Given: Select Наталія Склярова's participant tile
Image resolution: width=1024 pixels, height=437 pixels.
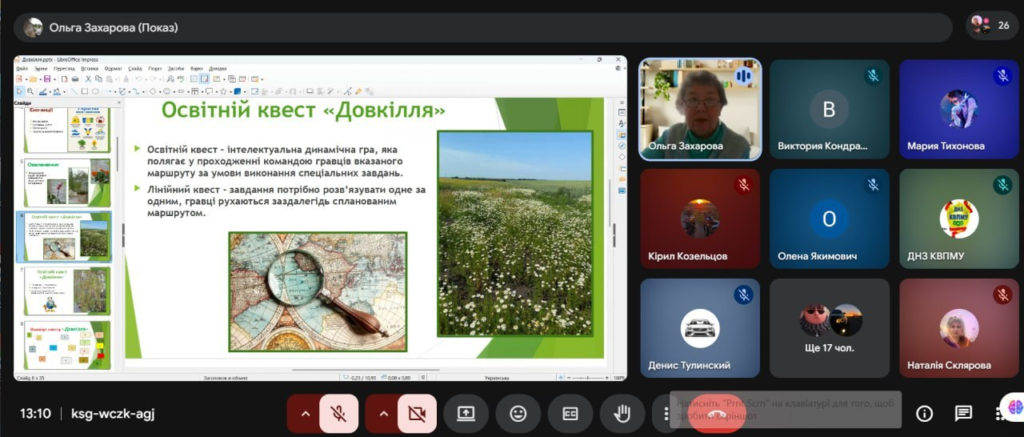Looking at the screenshot, I should pos(959,328).
